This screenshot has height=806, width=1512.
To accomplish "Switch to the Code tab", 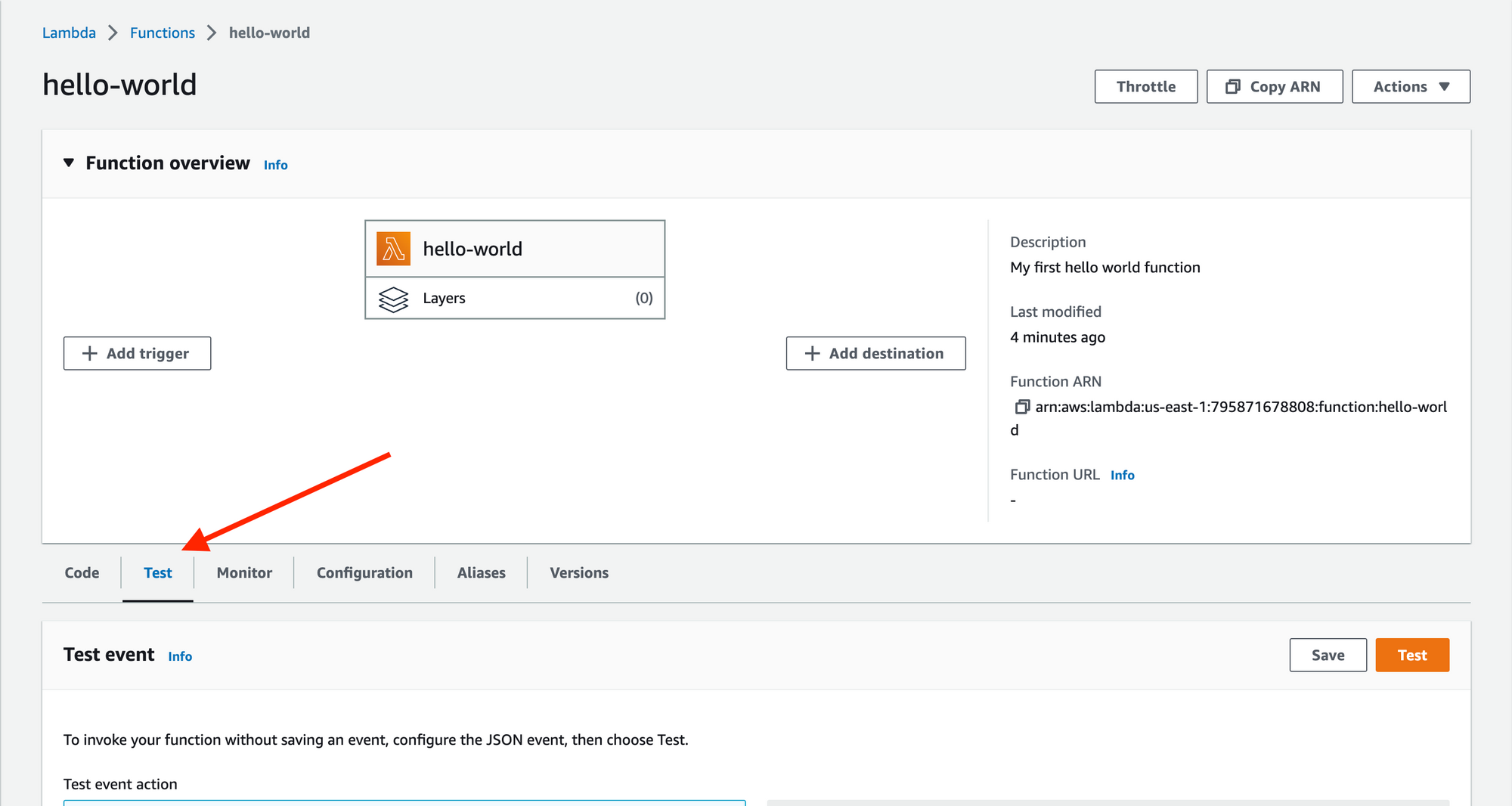I will pyautogui.click(x=82, y=572).
